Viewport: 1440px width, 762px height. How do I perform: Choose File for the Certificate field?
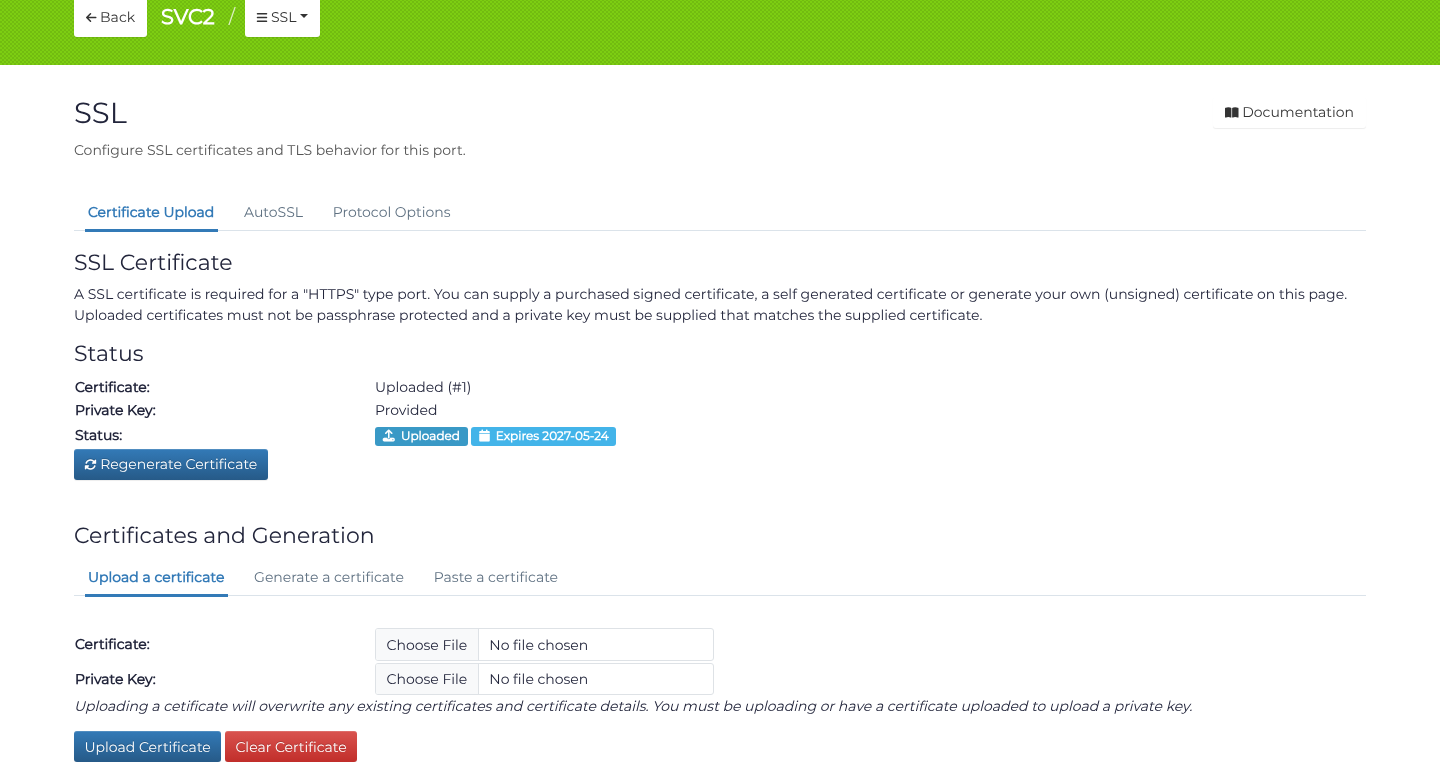pos(427,645)
